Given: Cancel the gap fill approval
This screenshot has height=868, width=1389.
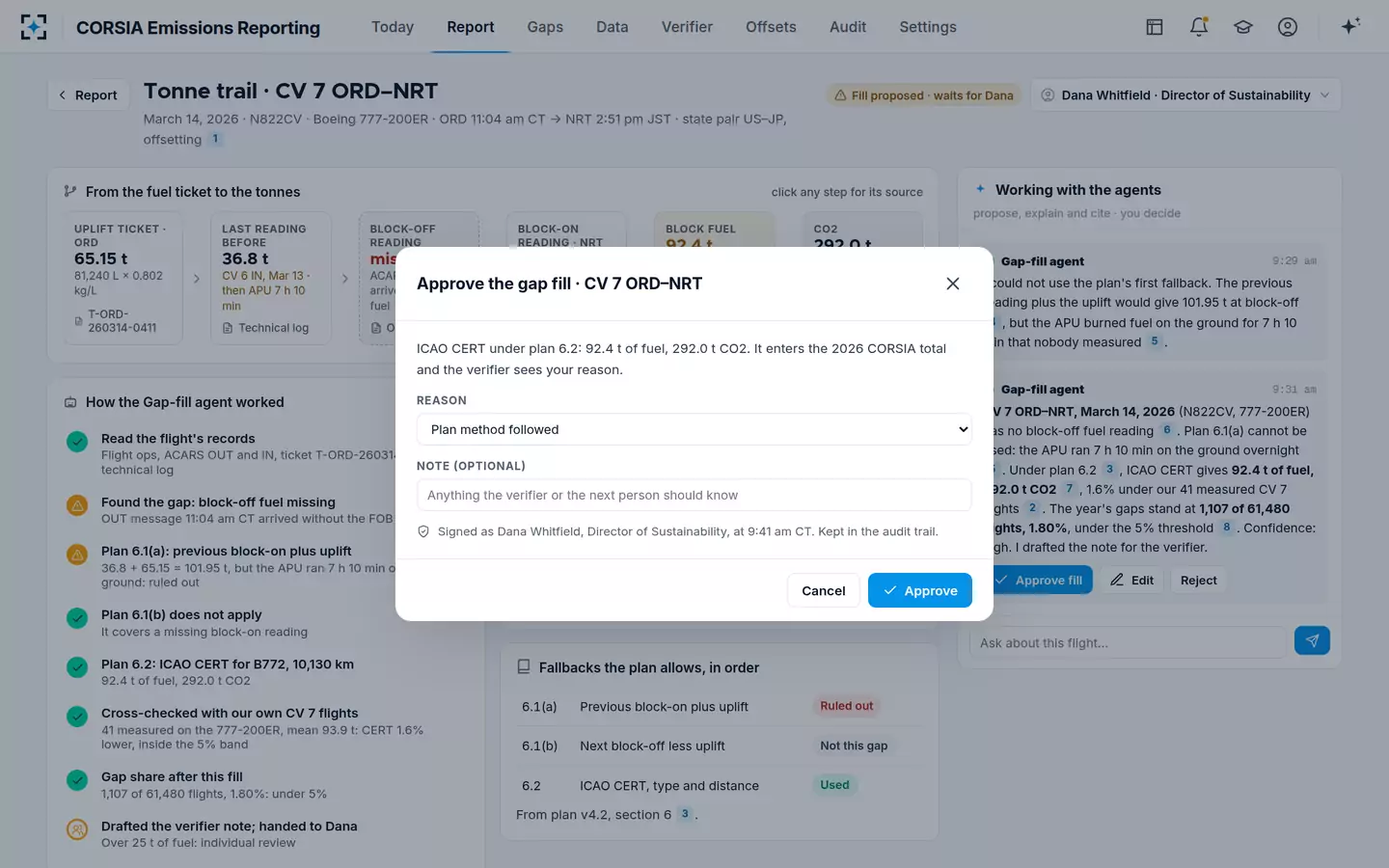Looking at the screenshot, I should (823, 590).
